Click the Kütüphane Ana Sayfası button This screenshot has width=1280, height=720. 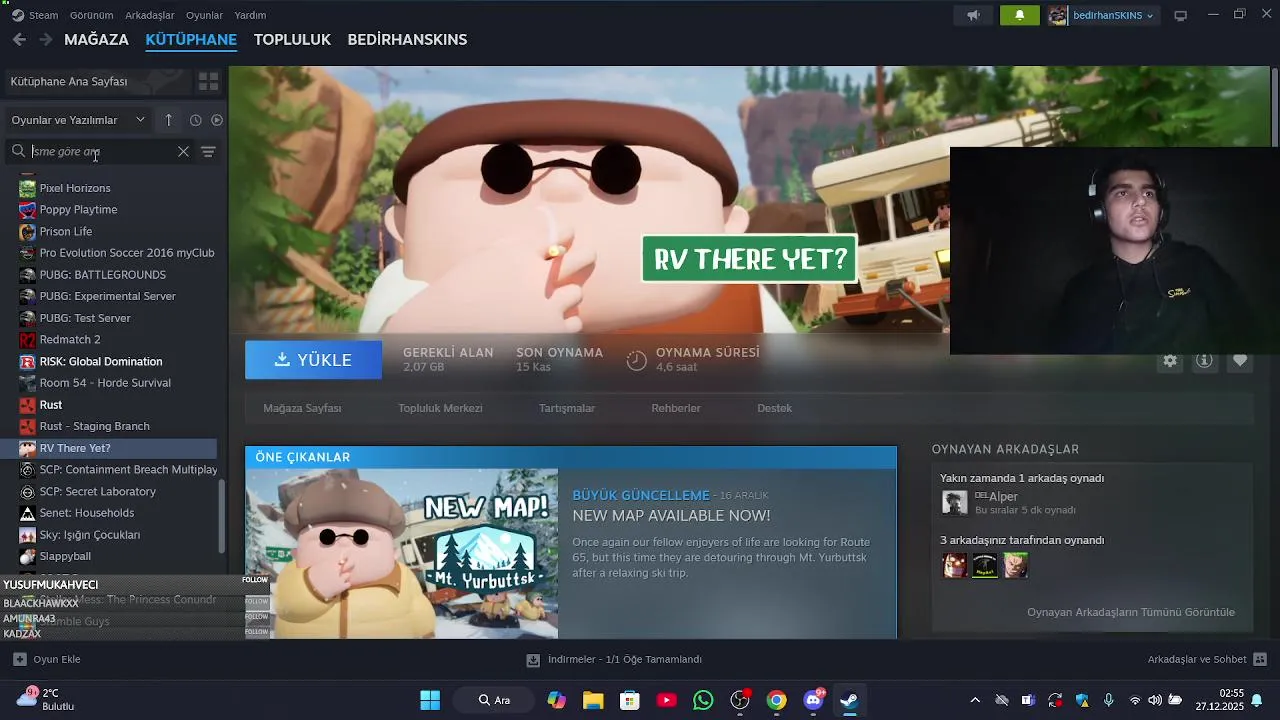[96, 82]
